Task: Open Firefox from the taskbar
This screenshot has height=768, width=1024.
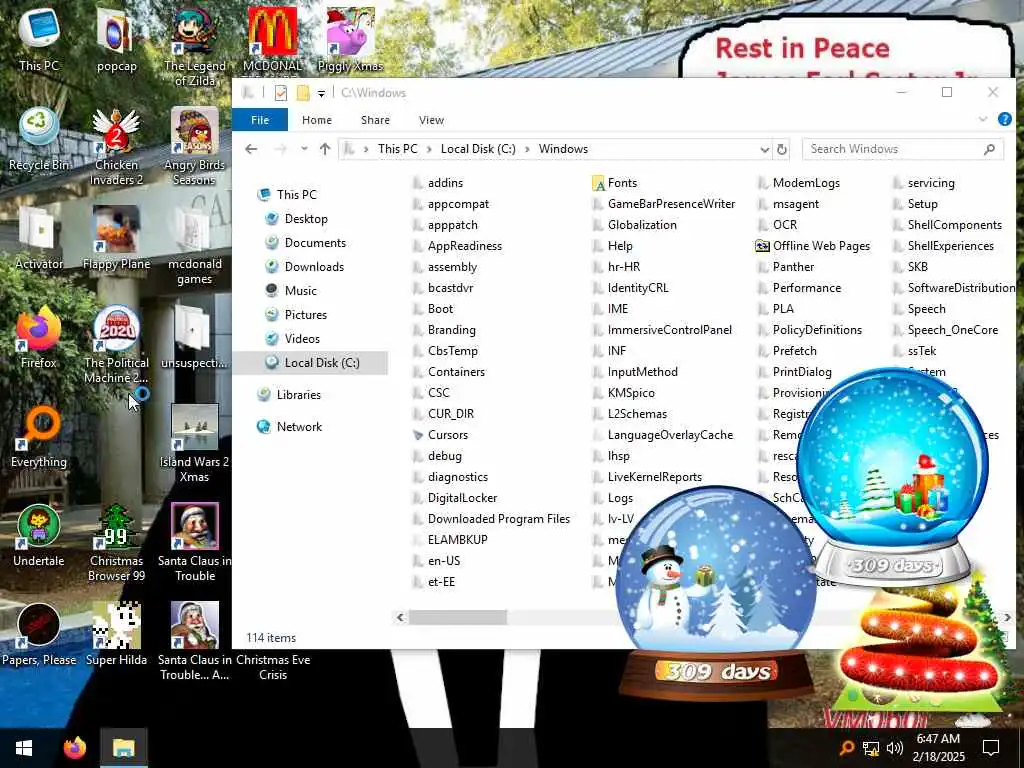Action: point(75,748)
